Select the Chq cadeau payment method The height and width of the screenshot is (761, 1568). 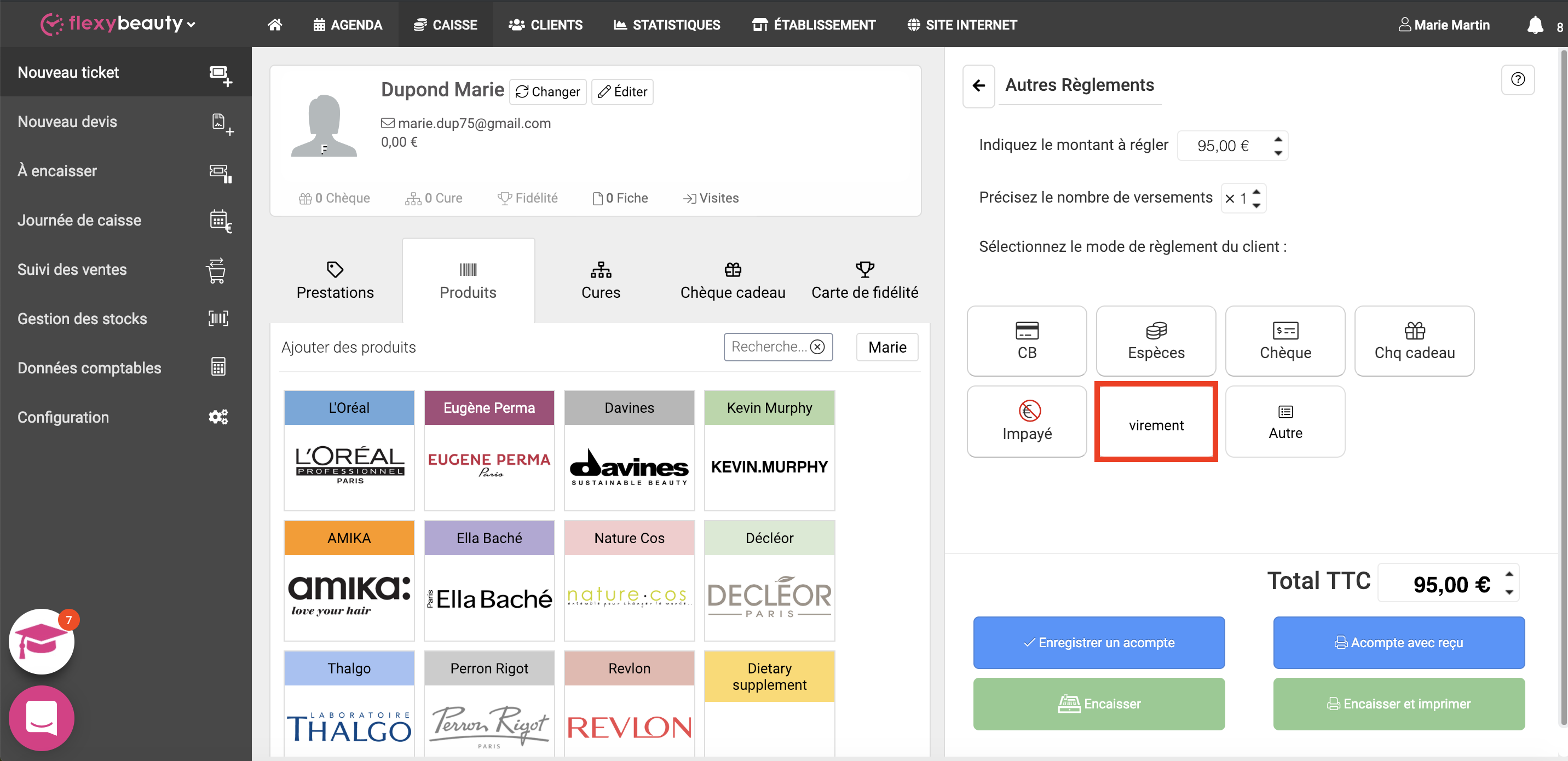coord(1414,341)
